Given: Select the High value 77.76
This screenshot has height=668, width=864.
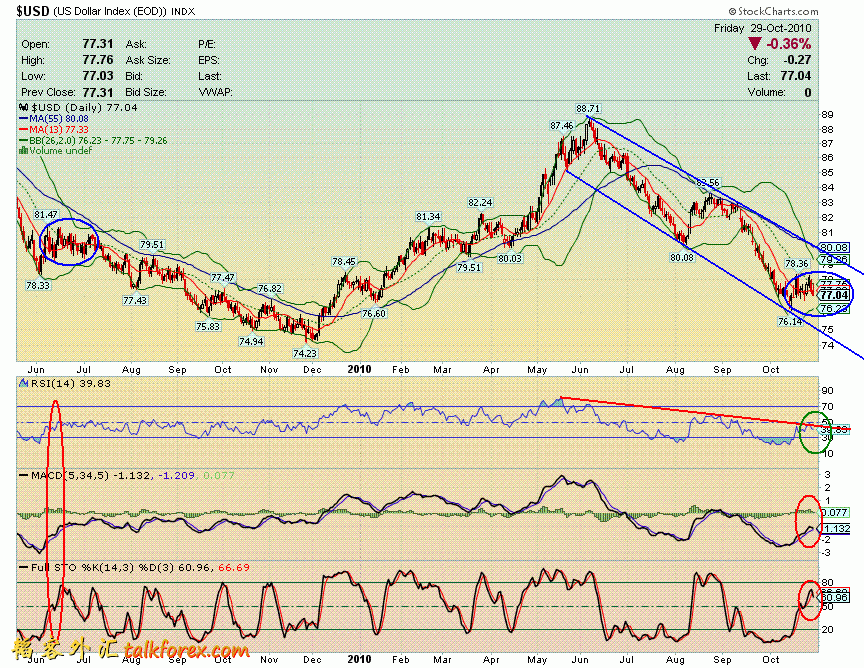Looking at the screenshot, I should (98, 60).
